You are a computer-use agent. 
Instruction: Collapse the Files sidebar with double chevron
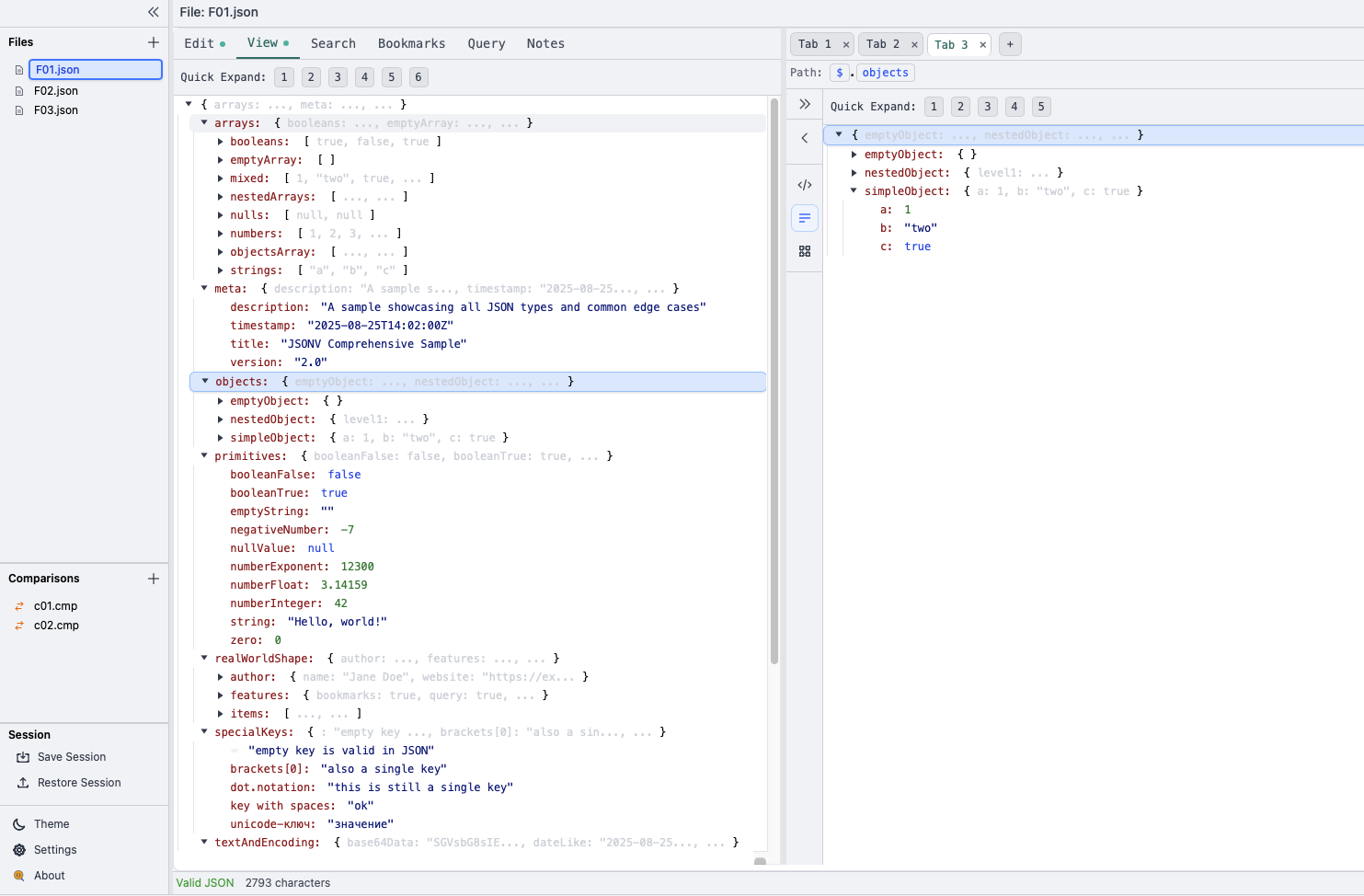(153, 12)
